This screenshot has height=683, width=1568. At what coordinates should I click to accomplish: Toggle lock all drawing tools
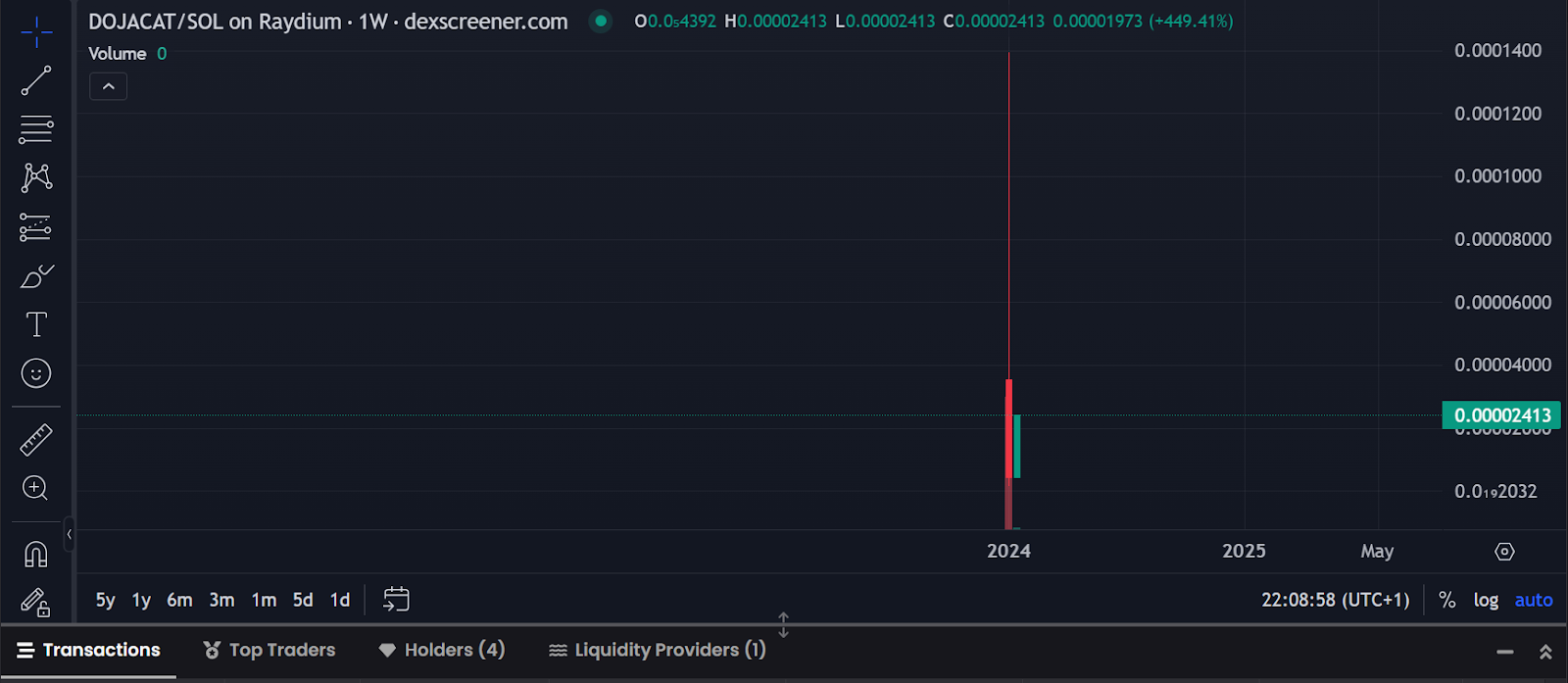click(x=36, y=602)
